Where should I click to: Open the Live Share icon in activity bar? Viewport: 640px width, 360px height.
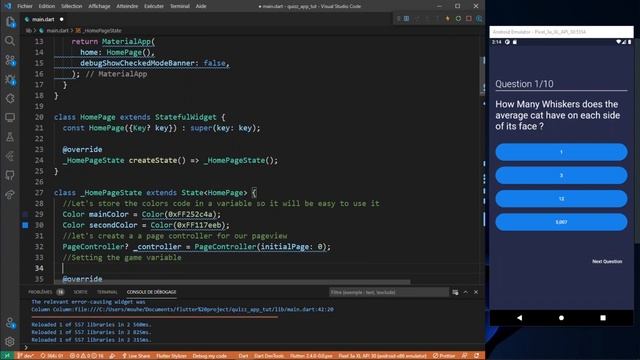tap(10, 195)
